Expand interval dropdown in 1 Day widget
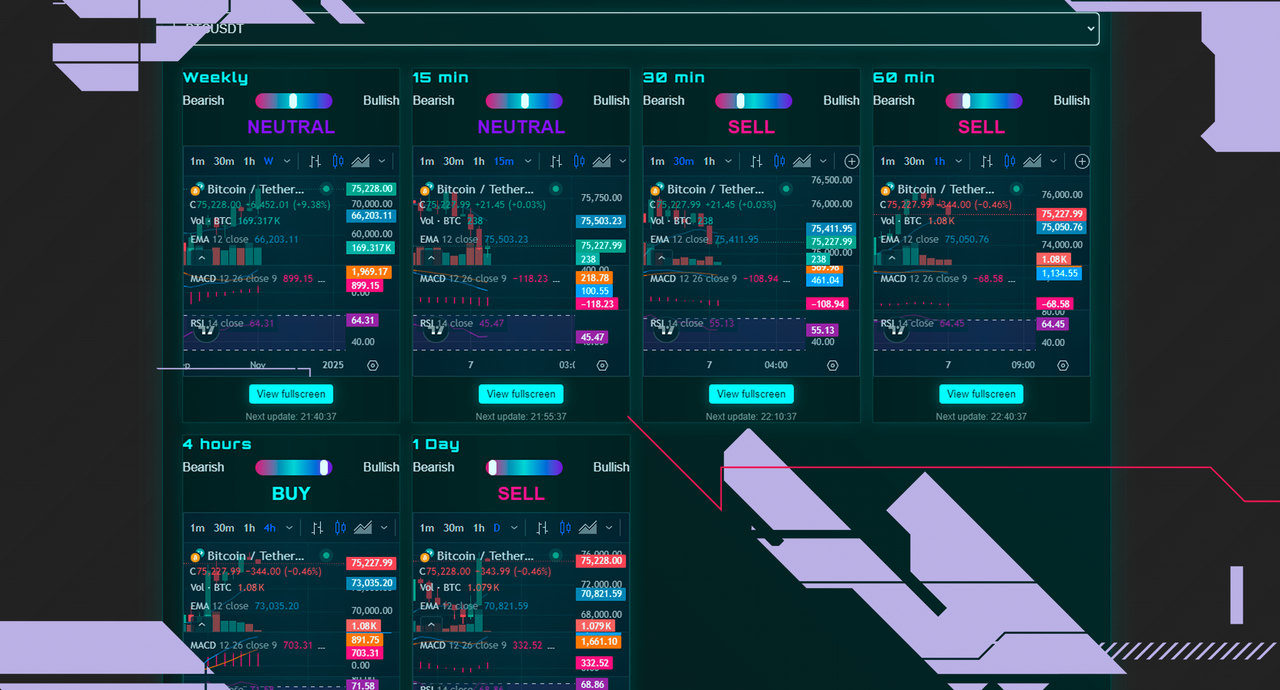The image size is (1280, 690). (x=514, y=528)
